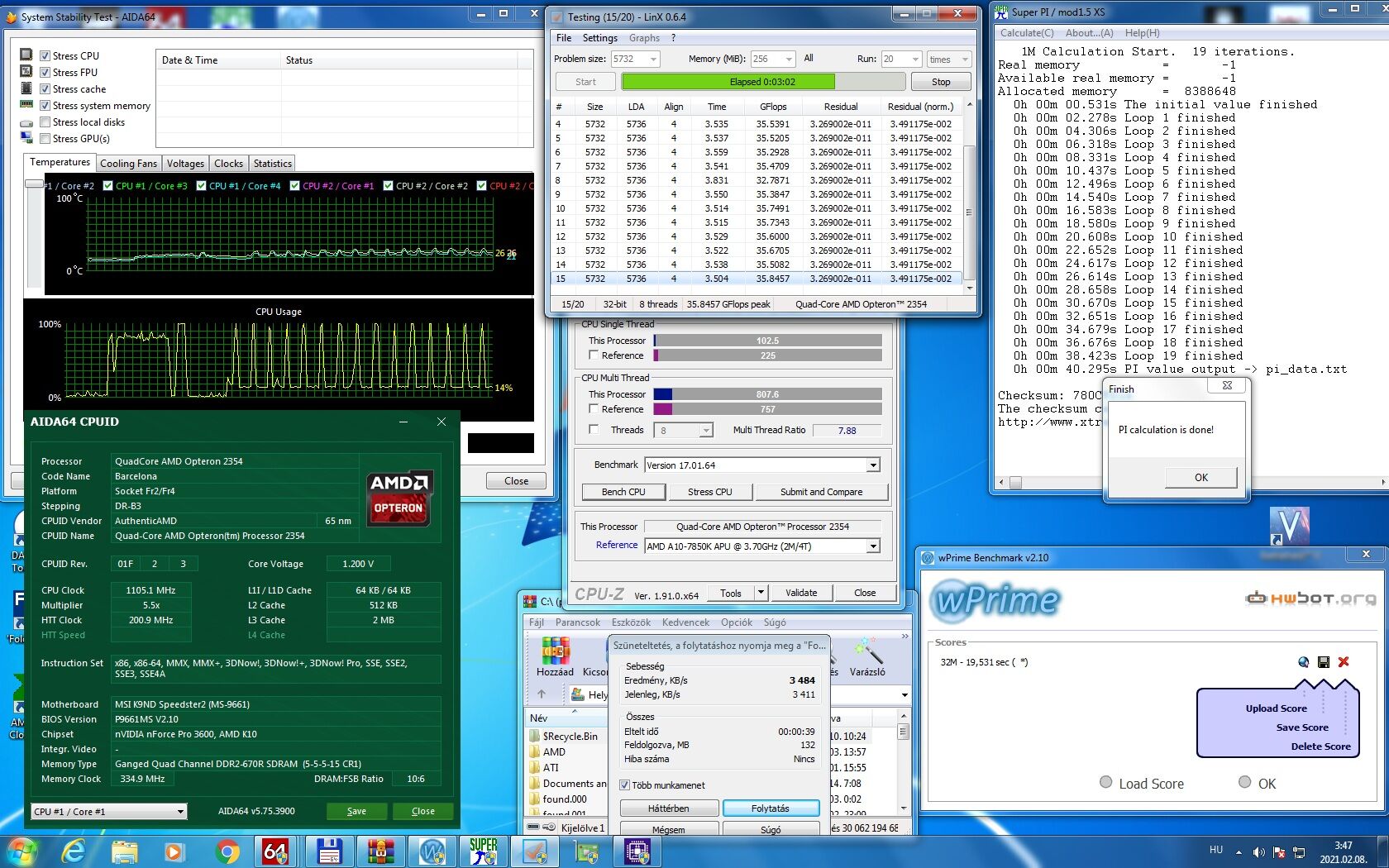Toggle CPU-Z Single Thread Reference checkbox
The image size is (1389, 868).
pyautogui.click(x=594, y=355)
